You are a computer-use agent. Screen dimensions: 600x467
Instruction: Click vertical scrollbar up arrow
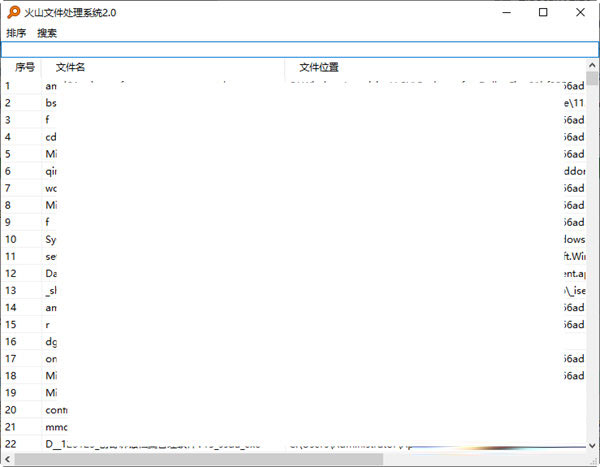[592, 65]
